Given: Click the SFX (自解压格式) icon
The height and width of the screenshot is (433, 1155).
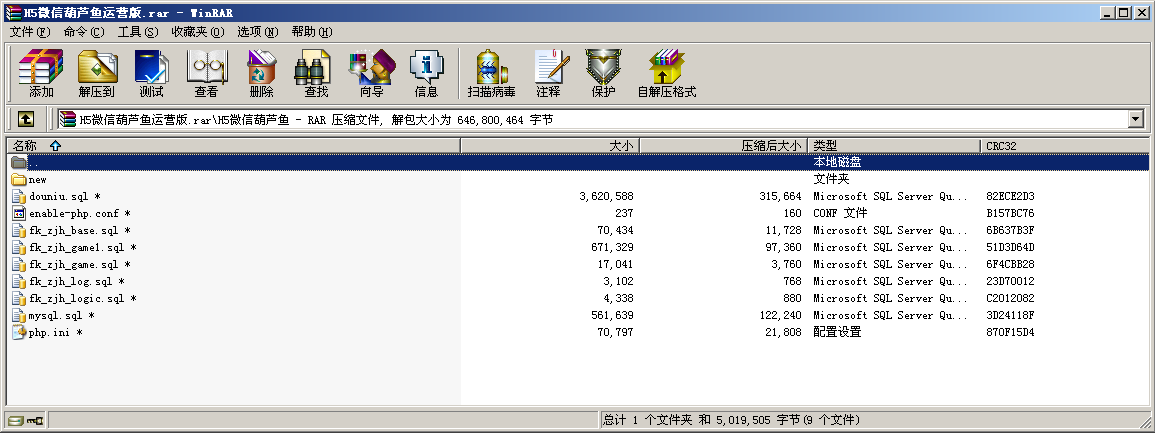Looking at the screenshot, I should coord(666,74).
